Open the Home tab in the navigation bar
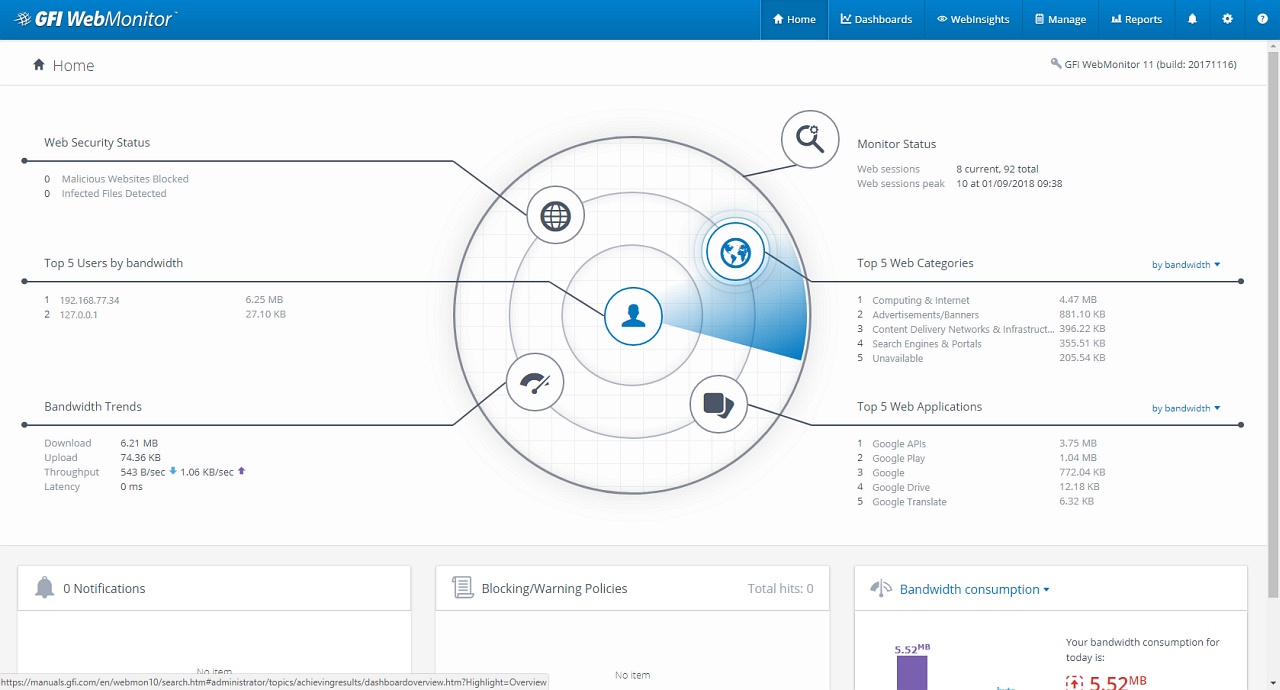This screenshot has width=1280, height=690. click(794, 19)
